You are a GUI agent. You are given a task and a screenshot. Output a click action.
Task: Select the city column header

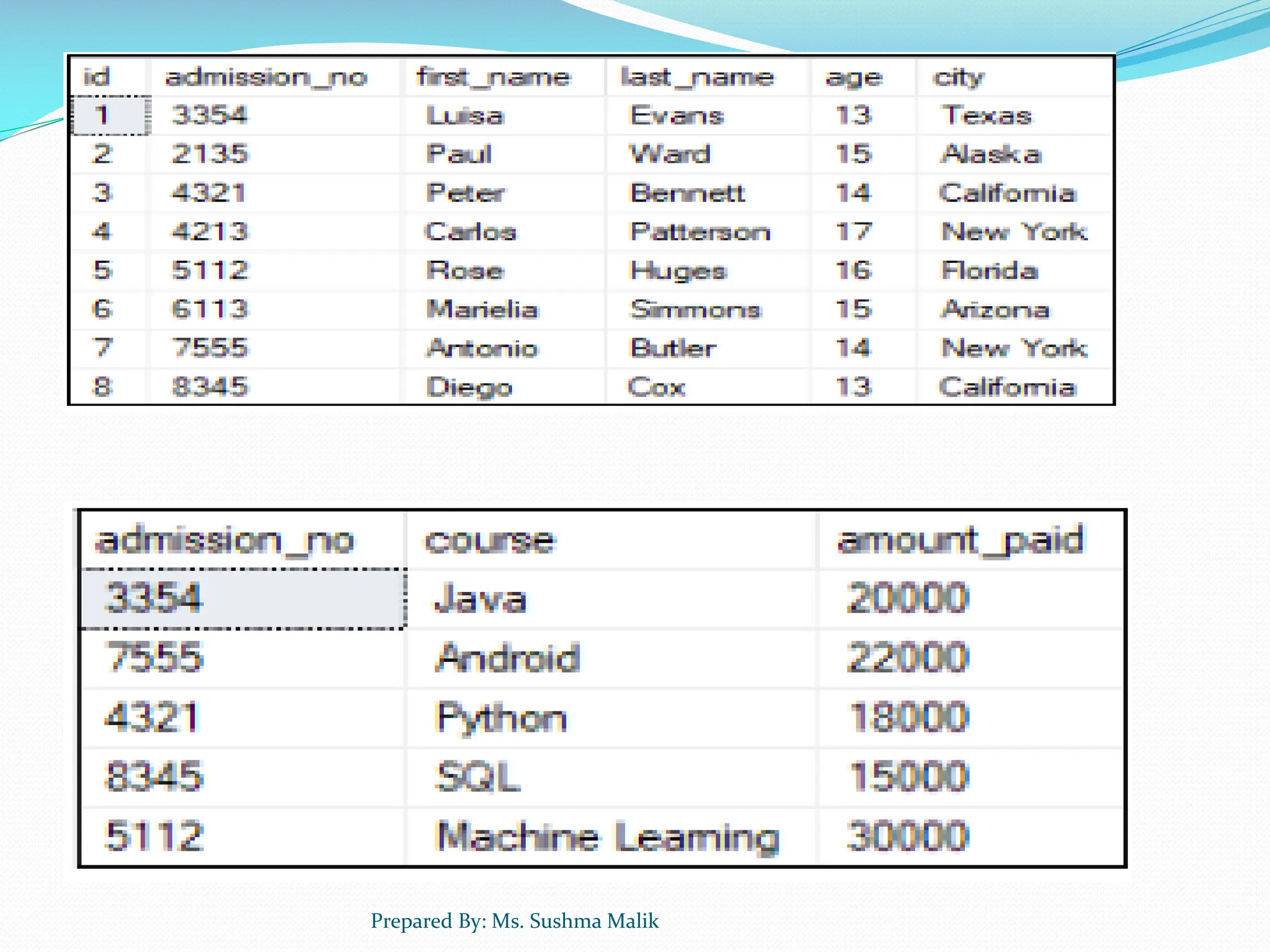coord(958,77)
